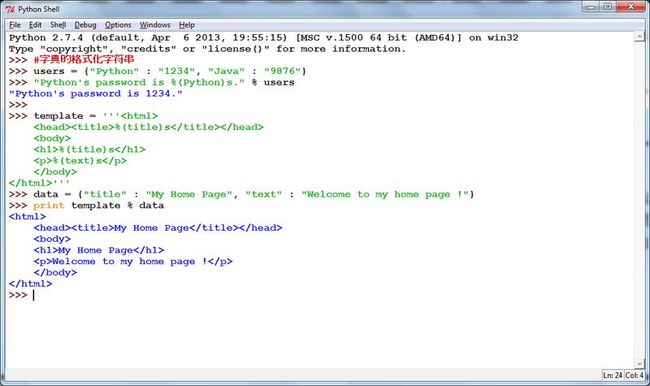Click the green '<h1>%(title)s</h1>' line
The height and width of the screenshot is (386, 650).
(x=90, y=150)
